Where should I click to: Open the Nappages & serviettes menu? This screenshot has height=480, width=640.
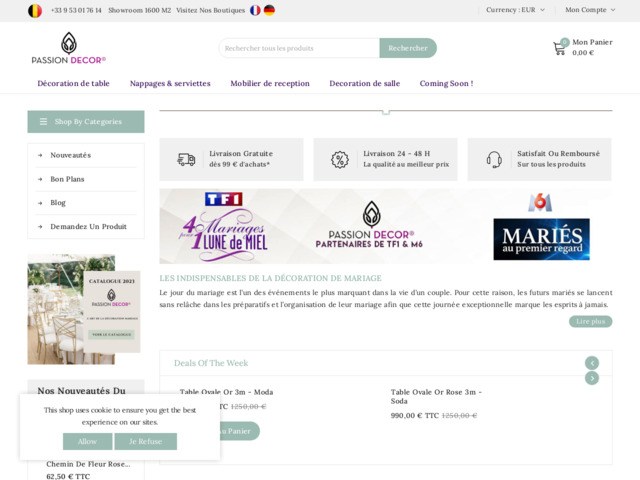(x=170, y=84)
